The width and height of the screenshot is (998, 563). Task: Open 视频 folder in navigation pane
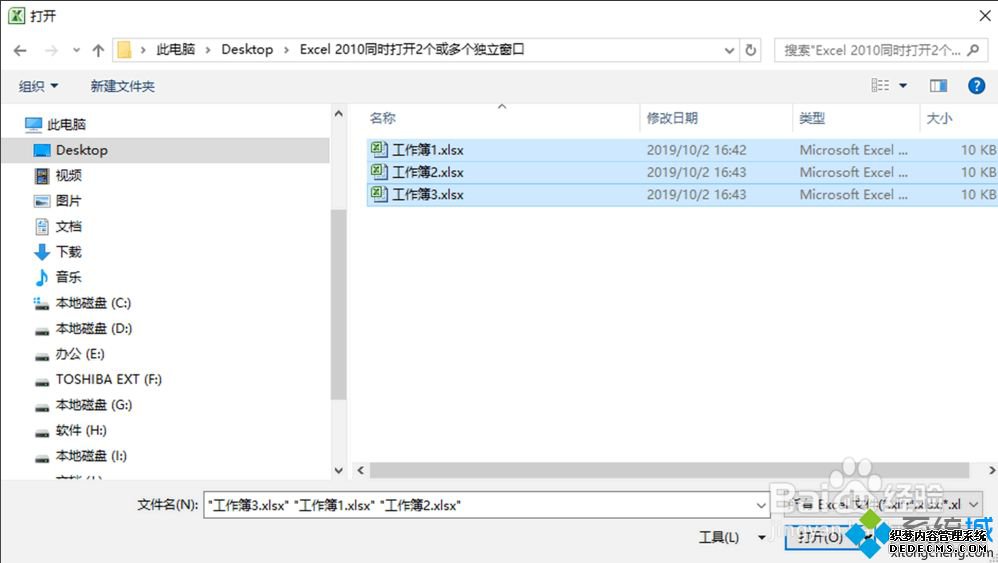69,176
